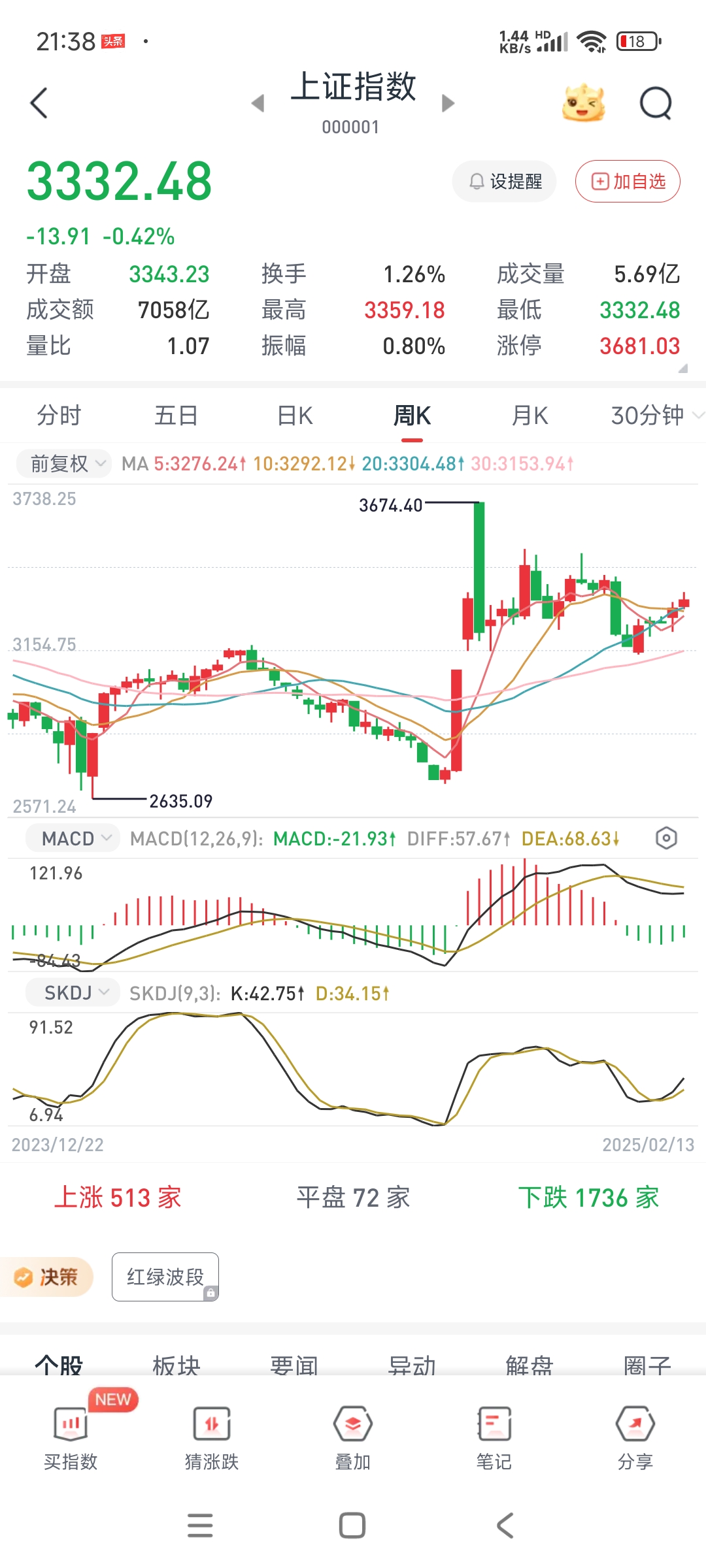Tap the back arrow at top left
Screen dimensions: 706x1568
(39, 103)
